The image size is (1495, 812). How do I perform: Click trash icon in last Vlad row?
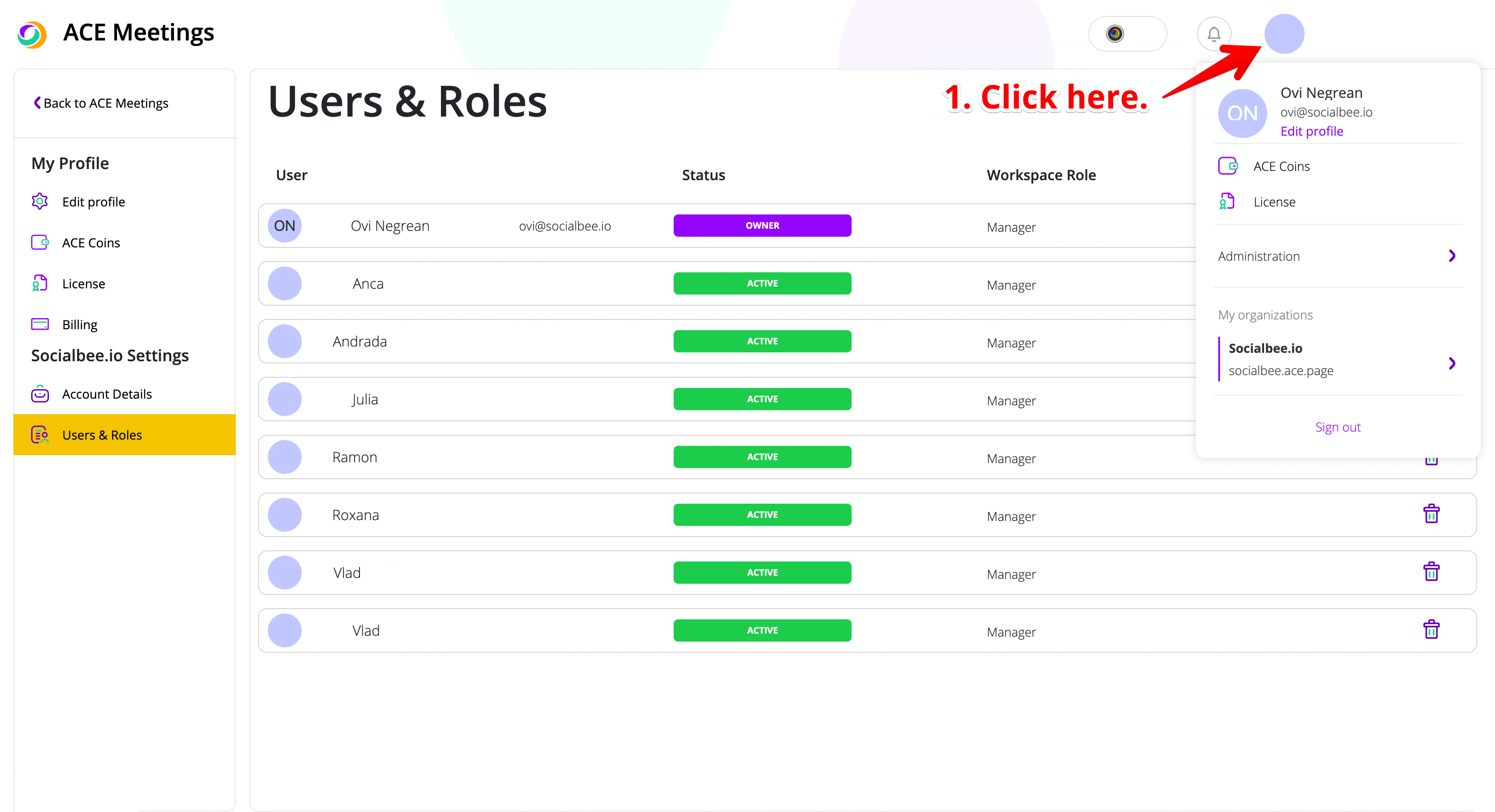tap(1431, 630)
